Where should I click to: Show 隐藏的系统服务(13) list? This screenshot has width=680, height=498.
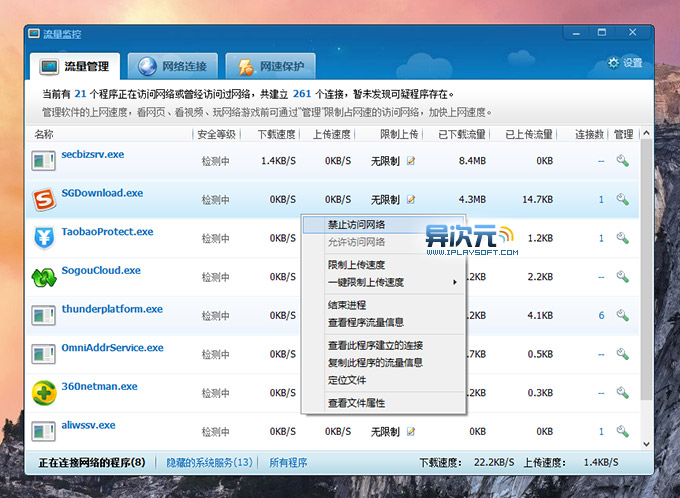(209, 462)
